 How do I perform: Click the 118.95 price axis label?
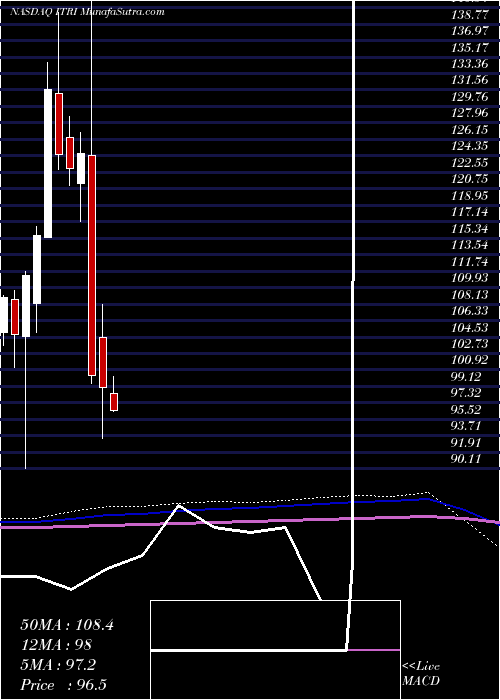pyautogui.click(x=470, y=196)
